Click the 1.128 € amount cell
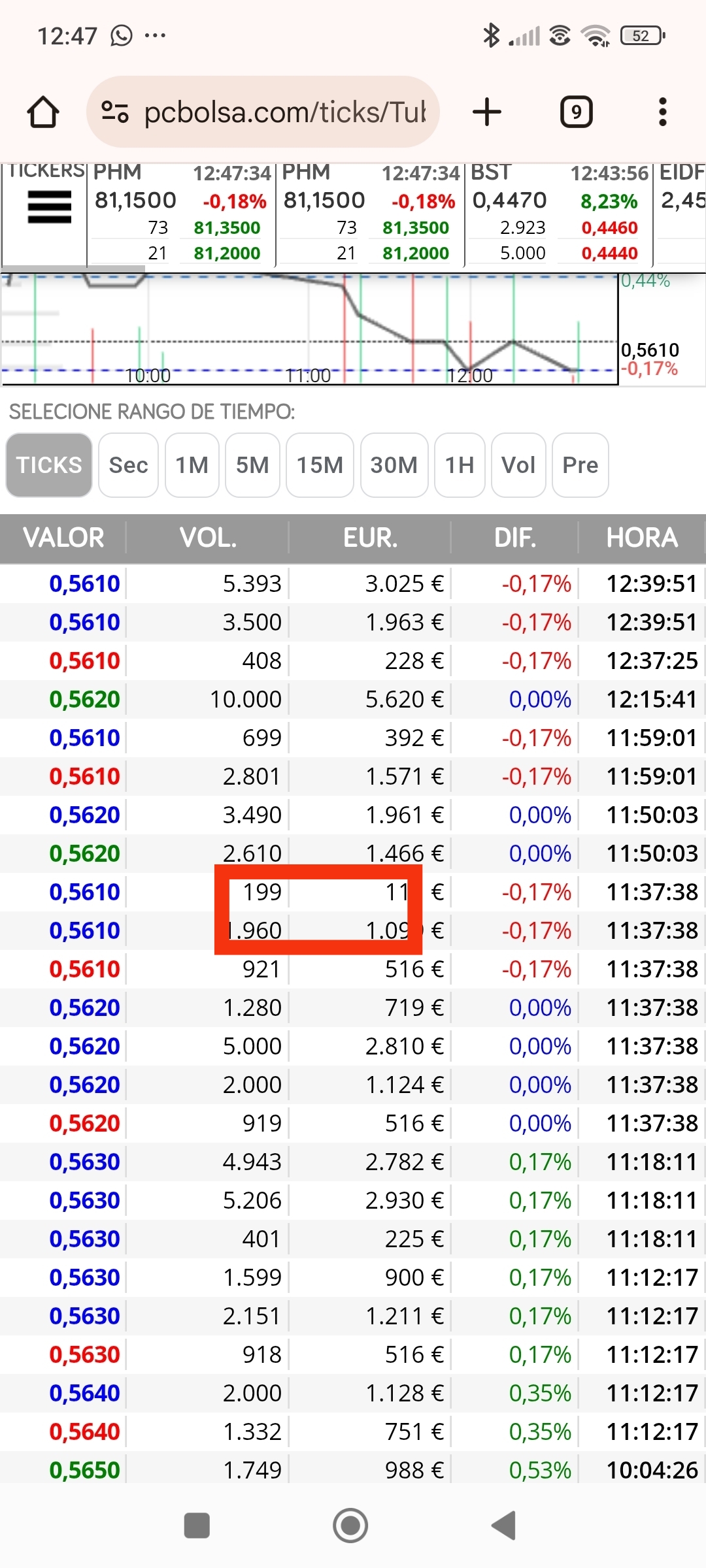Image resolution: width=706 pixels, height=1568 pixels. (x=405, y=1393)
